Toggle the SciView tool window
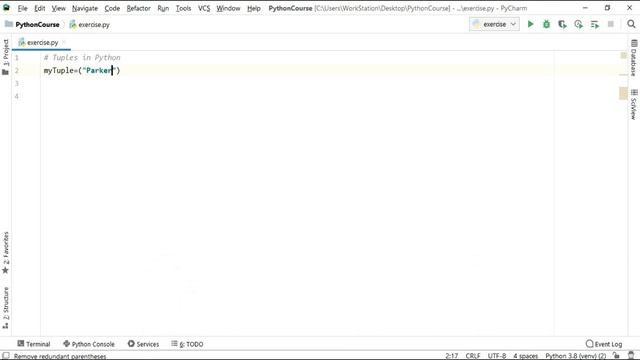 633,104
